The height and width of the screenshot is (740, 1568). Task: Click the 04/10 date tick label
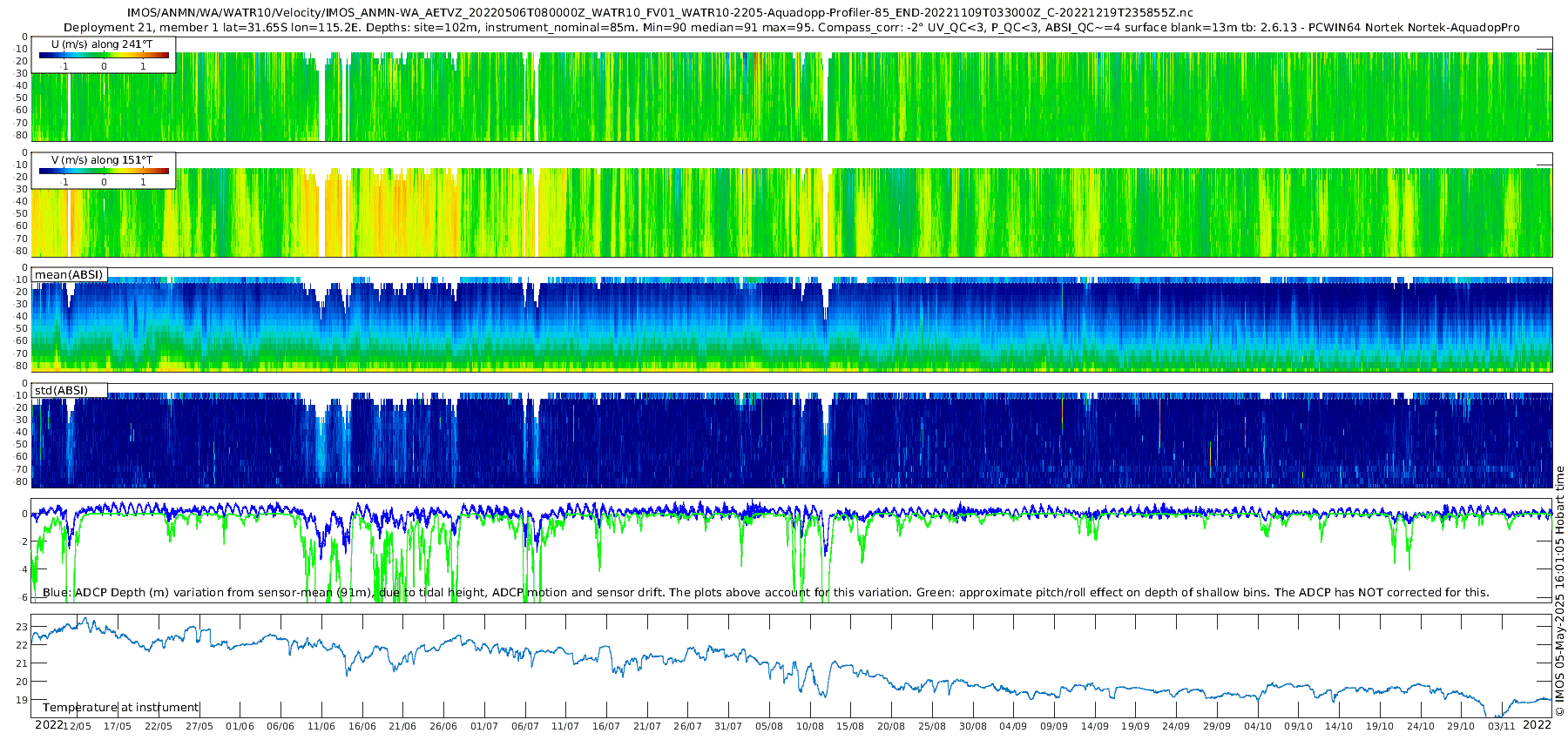coord(1258,726)
